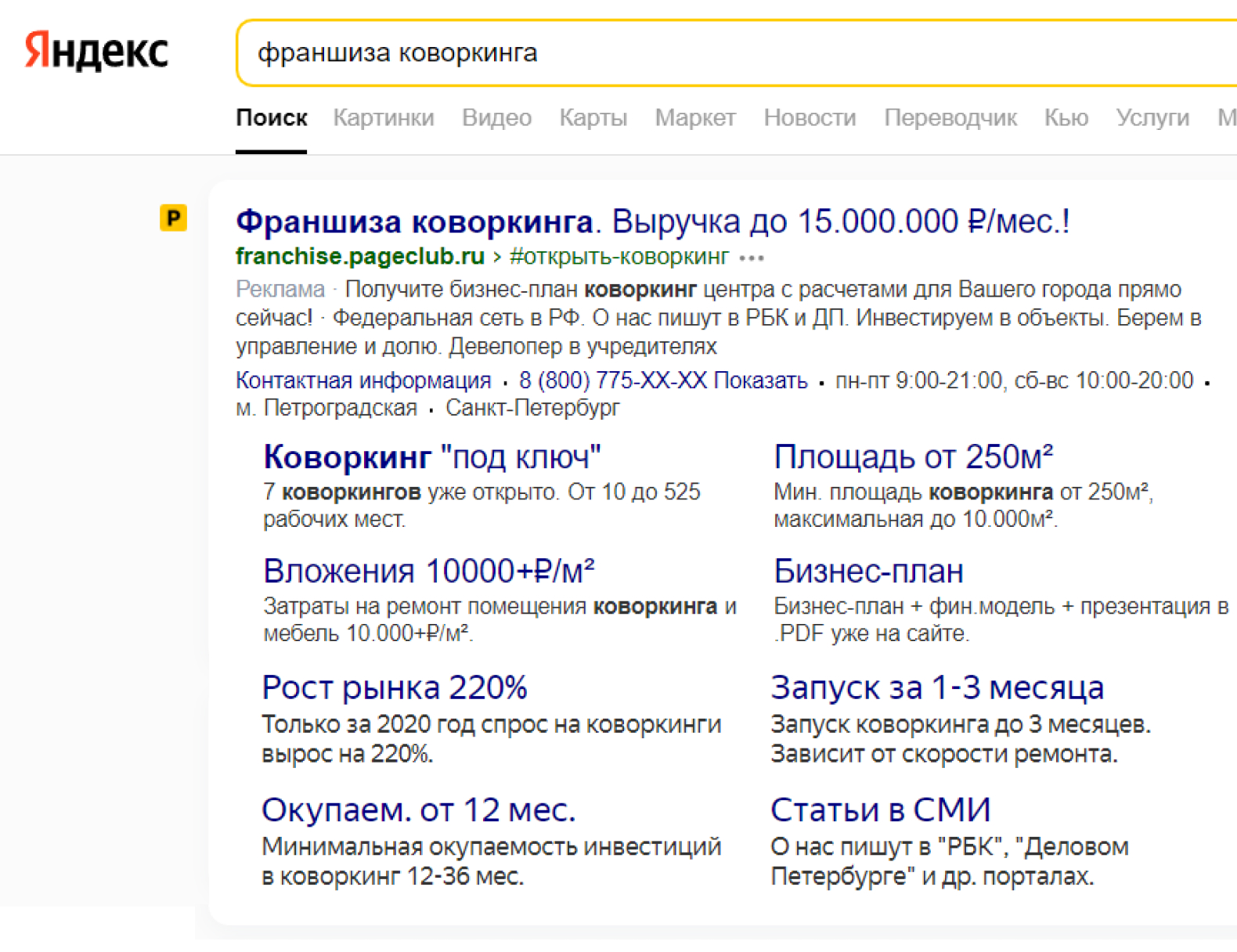Open the Услуги tab
1237x952 pixels.
click(x=1152, y=117)
